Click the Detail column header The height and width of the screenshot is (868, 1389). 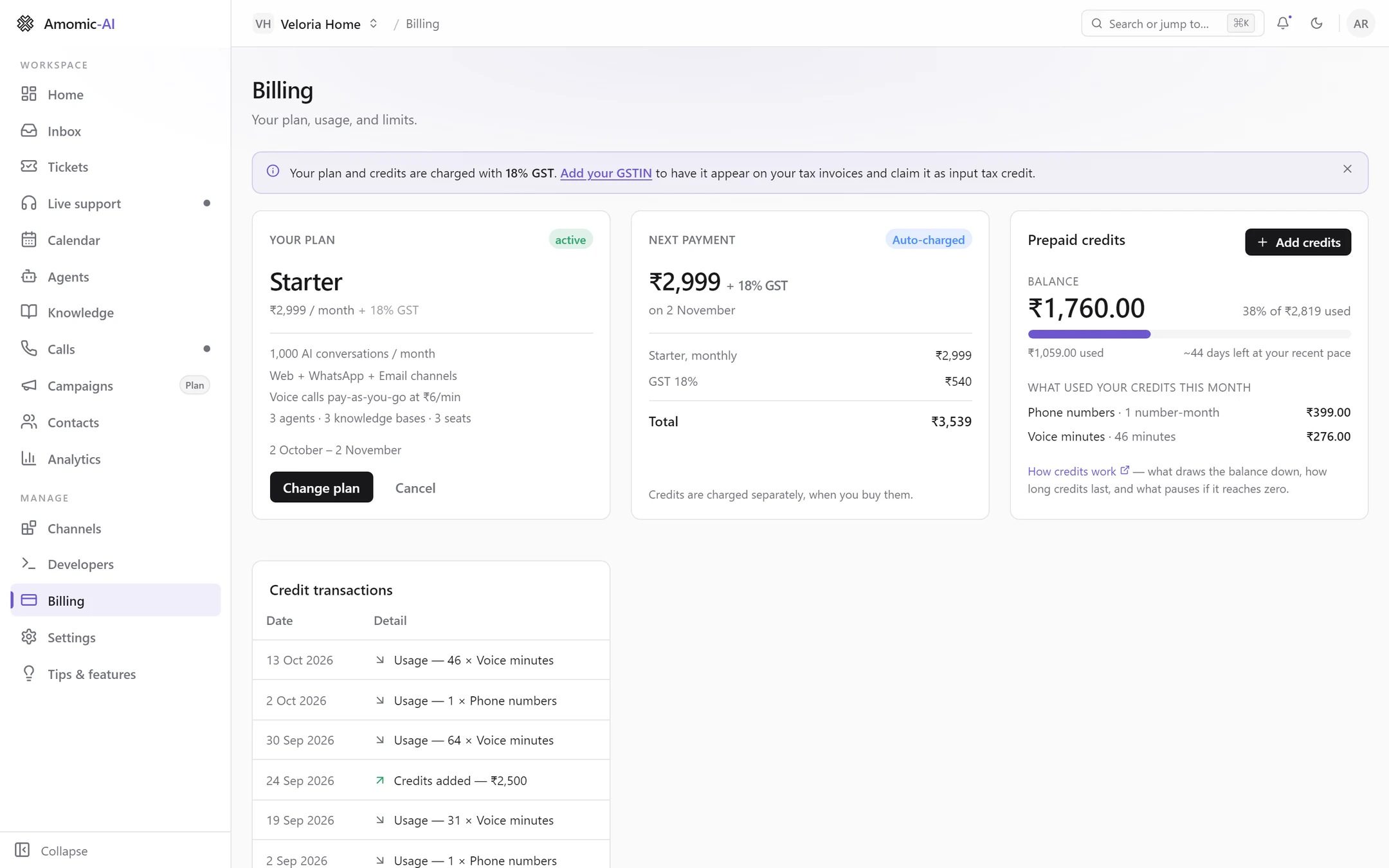click(x=390, y=620)
